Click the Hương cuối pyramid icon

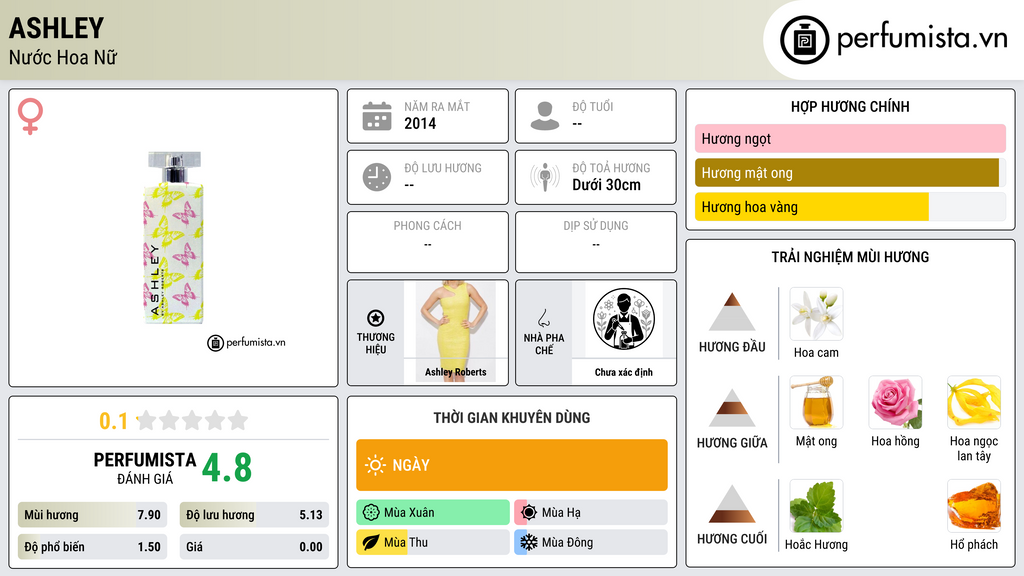coord(732,504)
